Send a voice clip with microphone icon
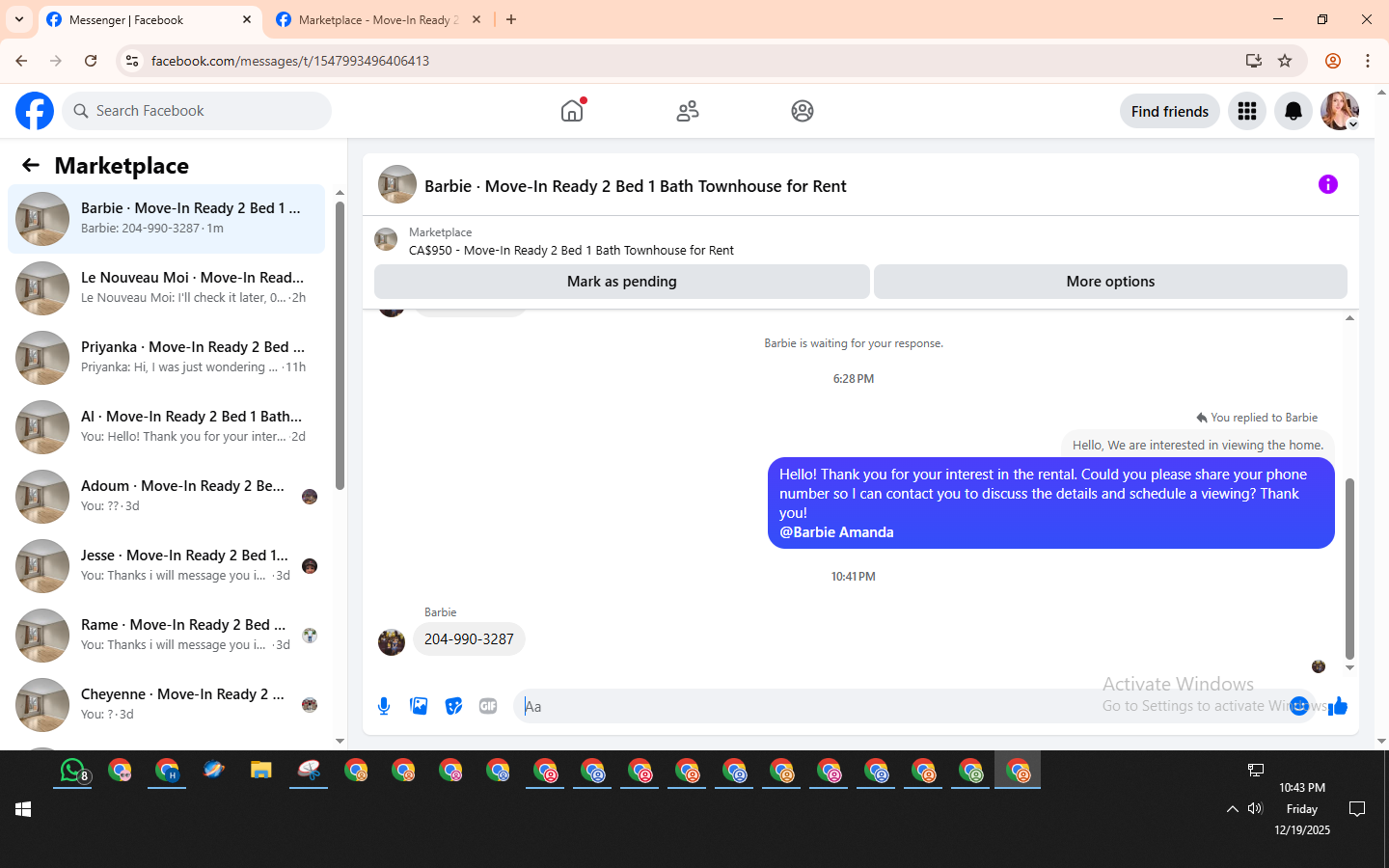 tap(384, 706)
